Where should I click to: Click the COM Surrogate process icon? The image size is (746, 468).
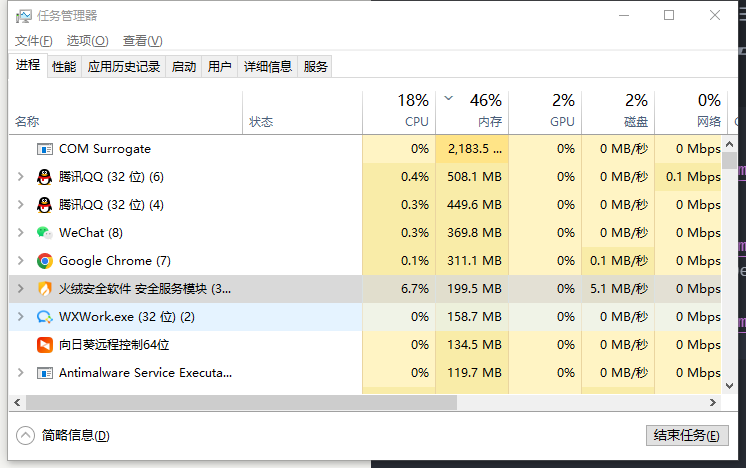(45, 149)
